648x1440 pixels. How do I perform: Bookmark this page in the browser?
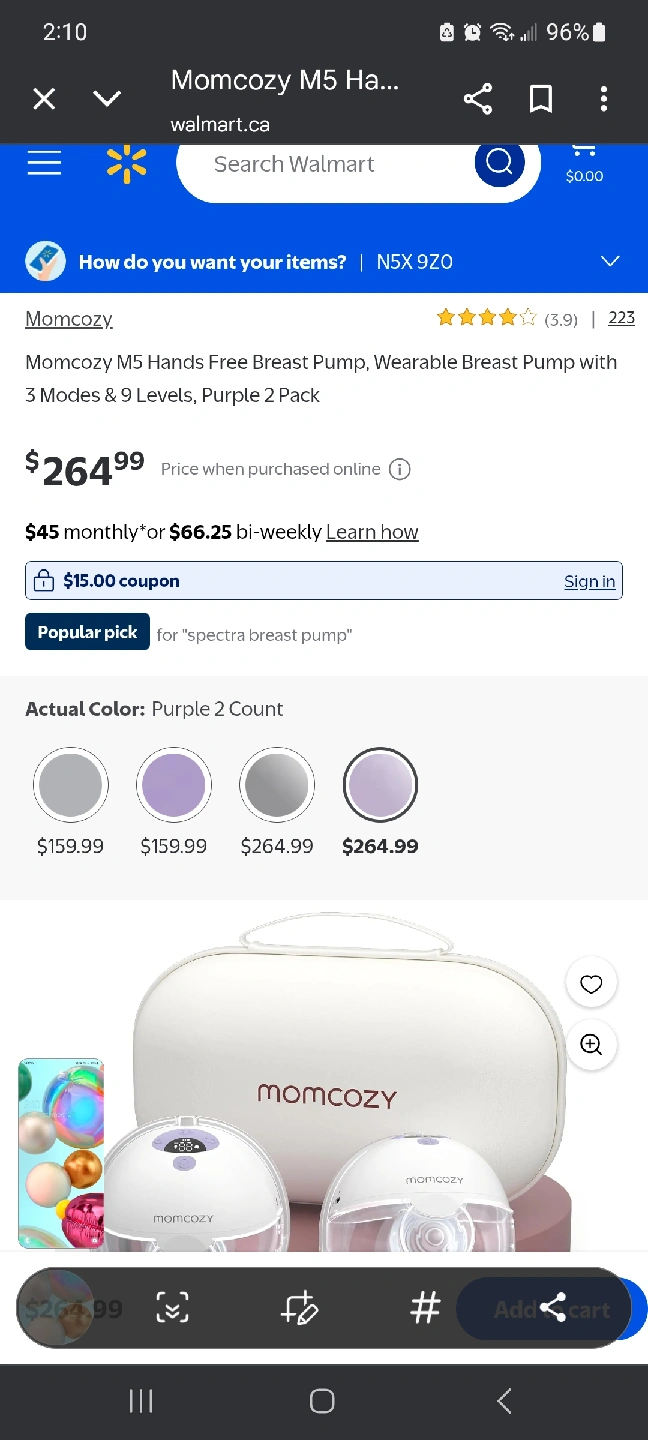point(541,99)
